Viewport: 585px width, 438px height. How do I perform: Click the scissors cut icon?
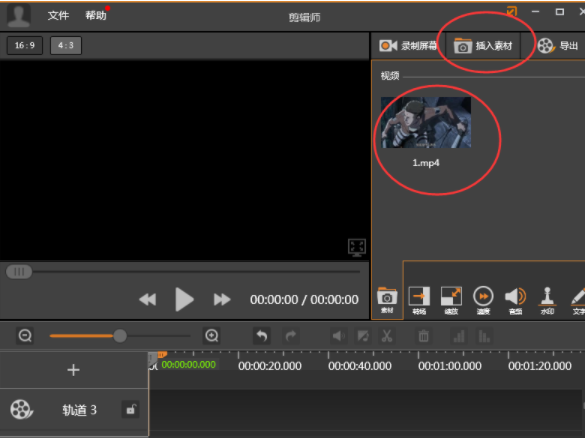click(x=387, y=336)
